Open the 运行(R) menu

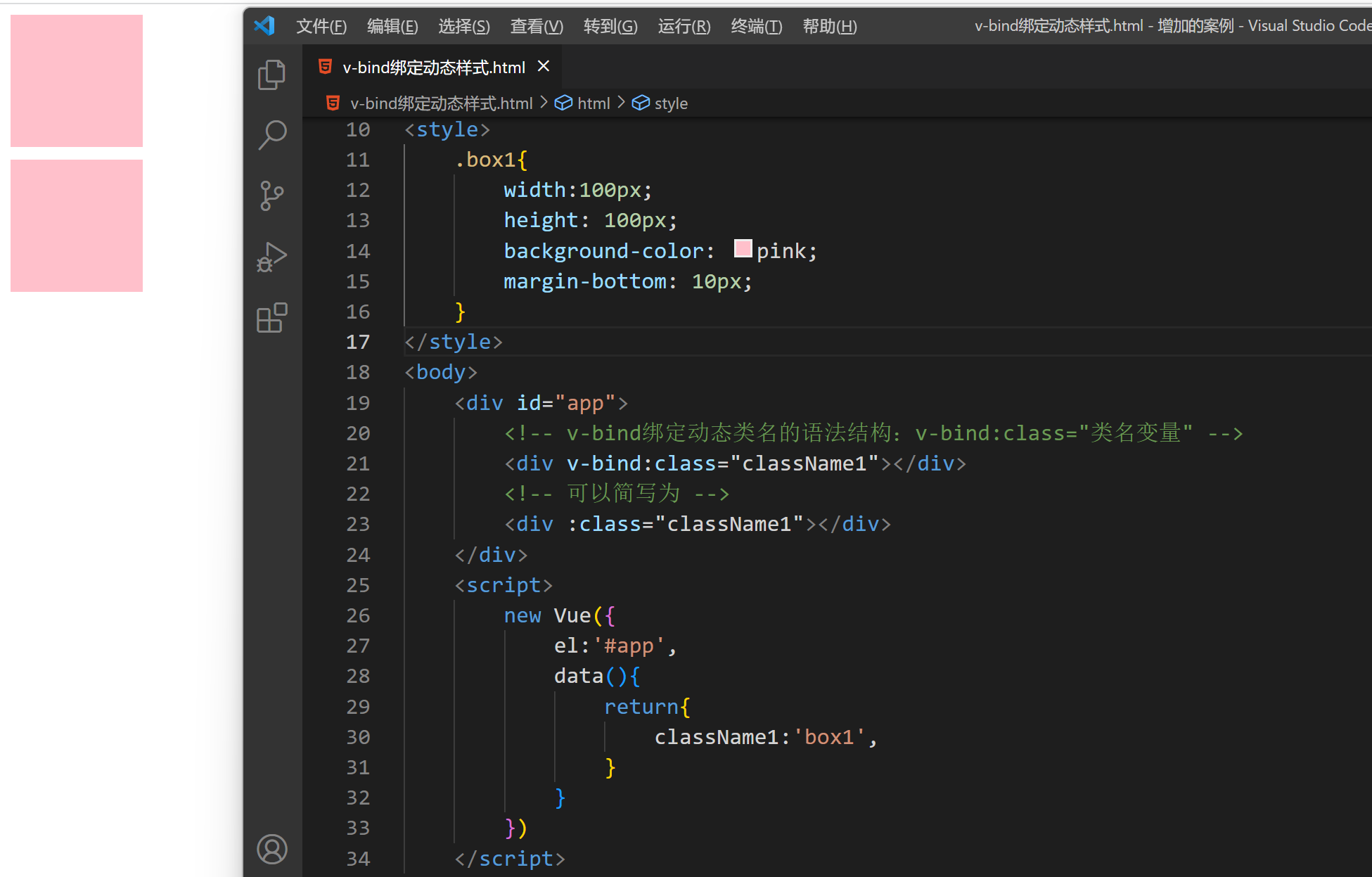pyautogui.click(x=684, y=26)
